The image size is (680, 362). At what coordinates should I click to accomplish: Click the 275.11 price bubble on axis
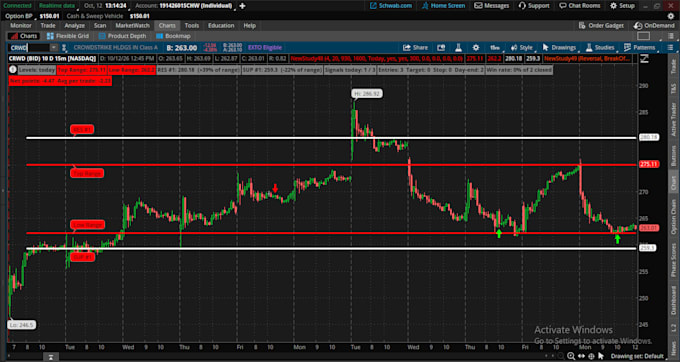(x=649, y=164)
